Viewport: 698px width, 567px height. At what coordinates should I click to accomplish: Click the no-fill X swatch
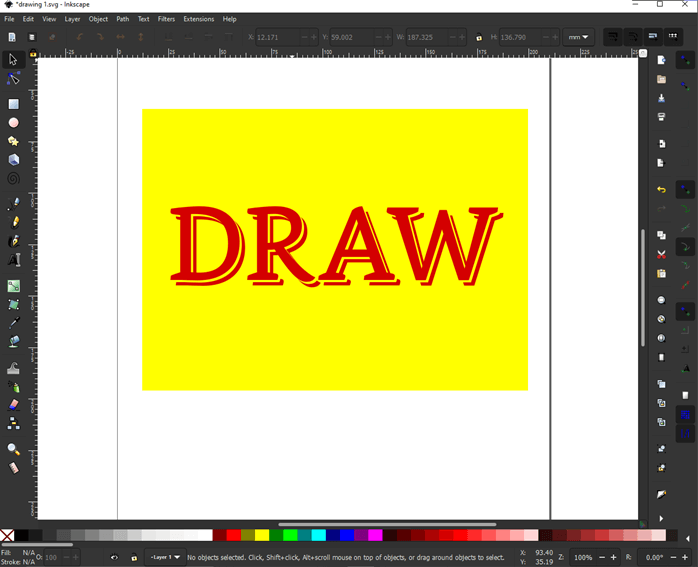7,535
